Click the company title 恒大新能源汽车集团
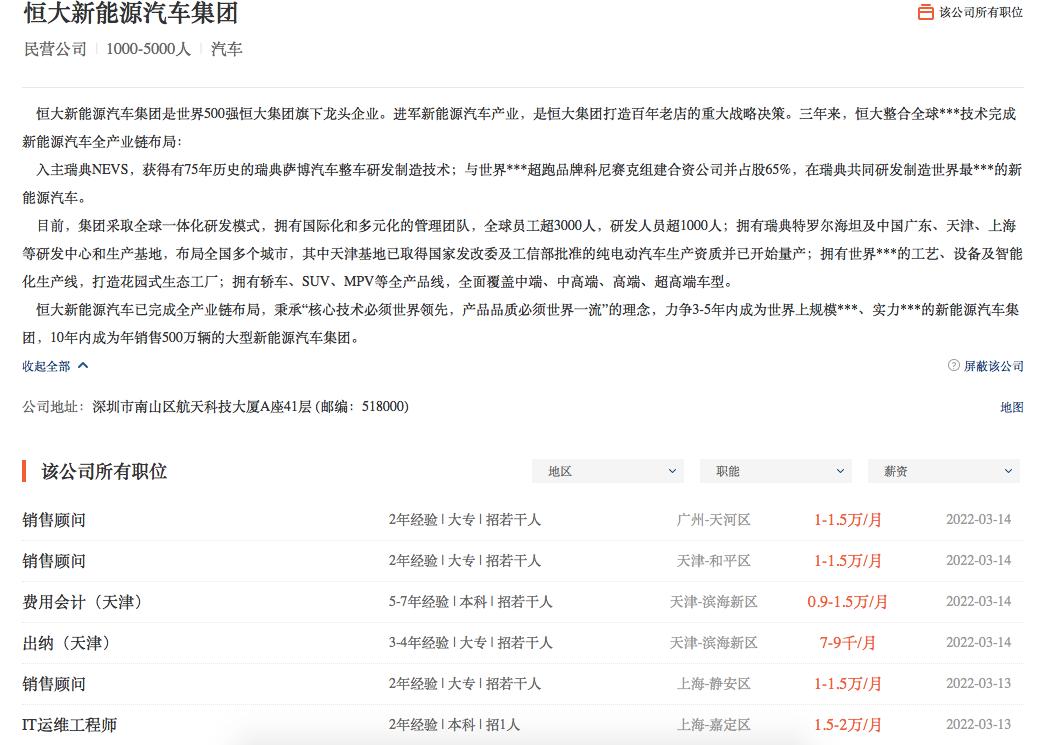 (x=131, y=14)
